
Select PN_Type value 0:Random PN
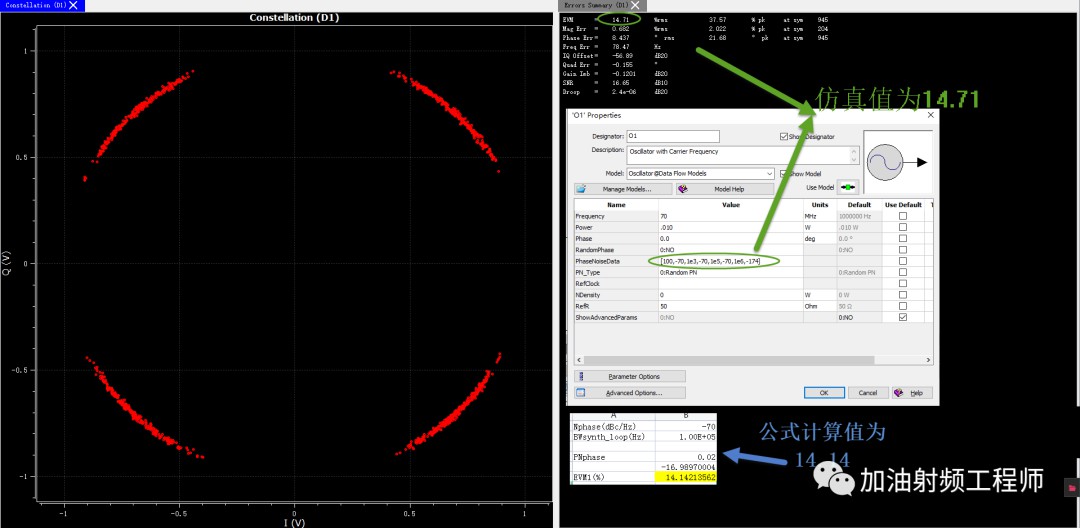(x=731, y=273)
